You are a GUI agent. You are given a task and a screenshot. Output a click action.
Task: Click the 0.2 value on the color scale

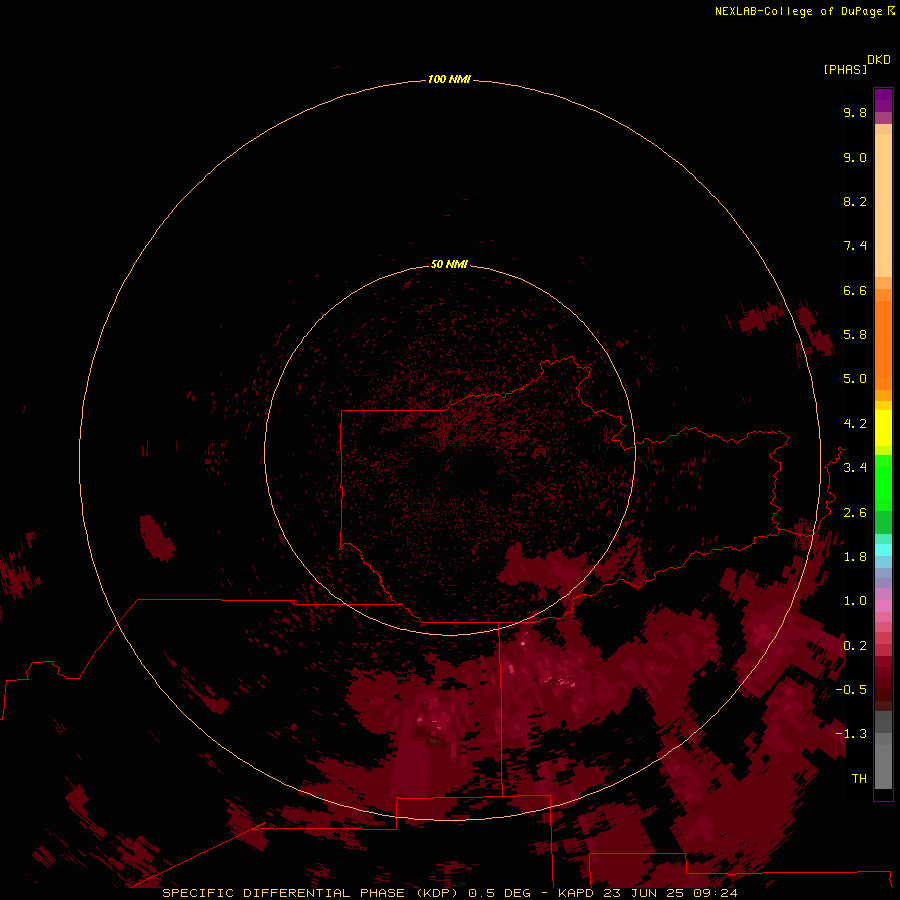pos(855,646)
